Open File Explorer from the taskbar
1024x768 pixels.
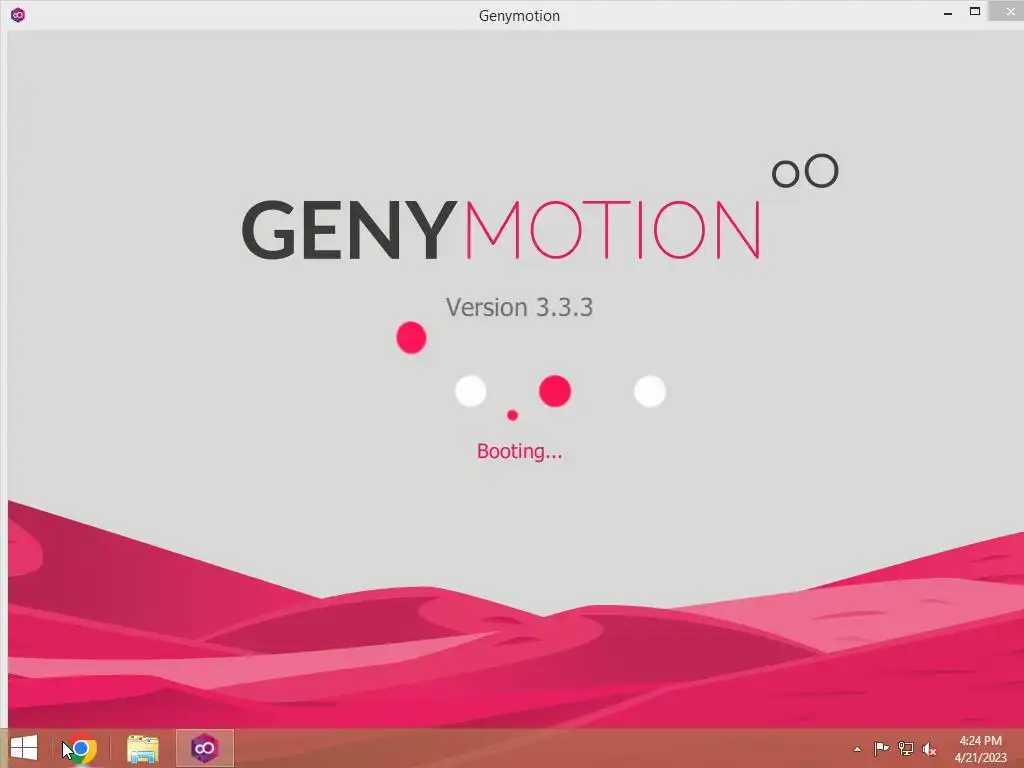click(x=142, y=748)
